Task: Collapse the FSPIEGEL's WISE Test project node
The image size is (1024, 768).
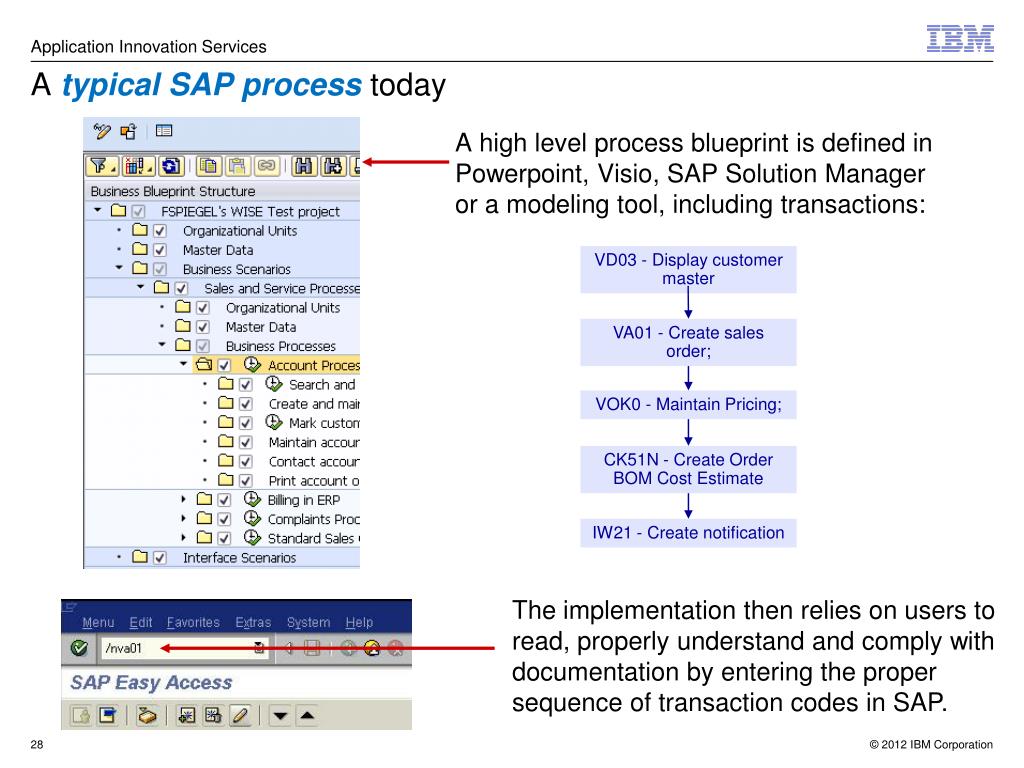Action: (97, 210)
